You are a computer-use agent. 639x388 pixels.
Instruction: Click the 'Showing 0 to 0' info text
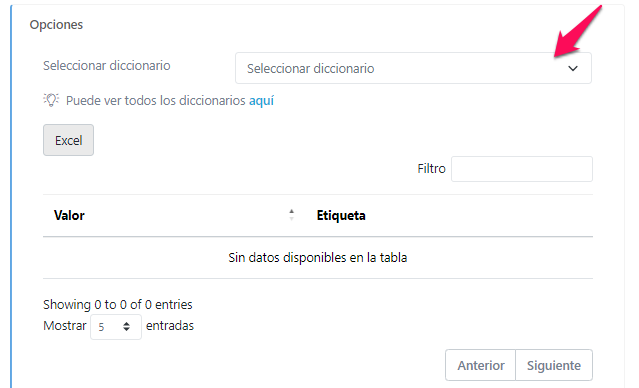[x=118, y=304]
